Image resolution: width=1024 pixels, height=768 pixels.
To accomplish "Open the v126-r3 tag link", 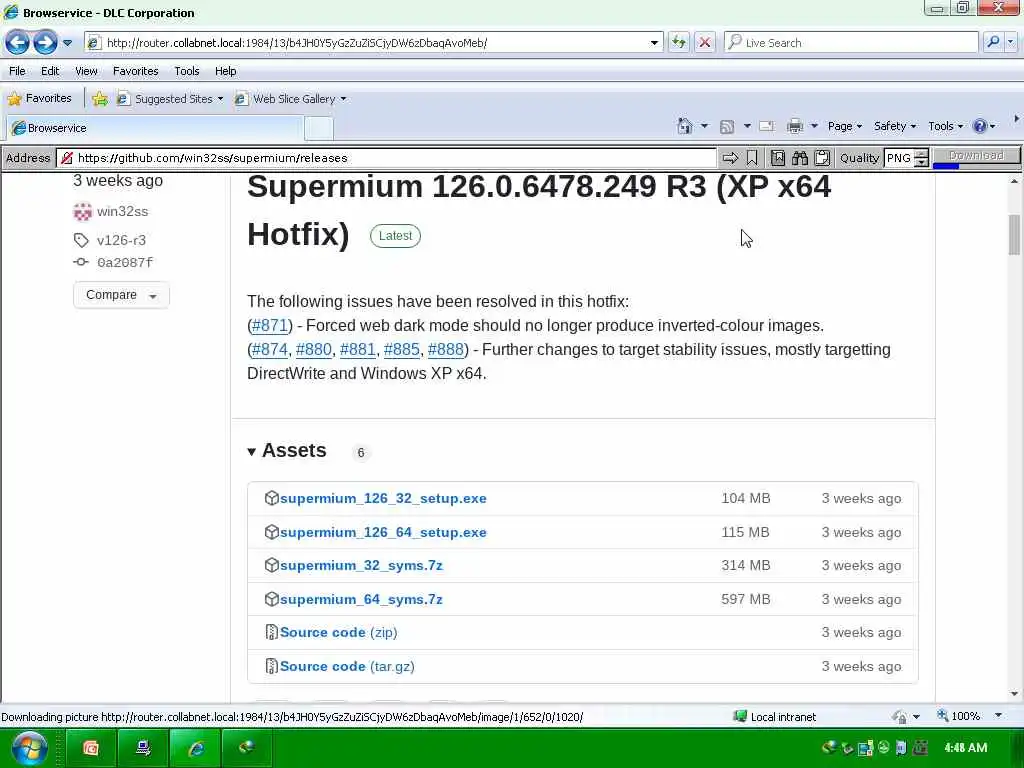I will click(121, 240).
